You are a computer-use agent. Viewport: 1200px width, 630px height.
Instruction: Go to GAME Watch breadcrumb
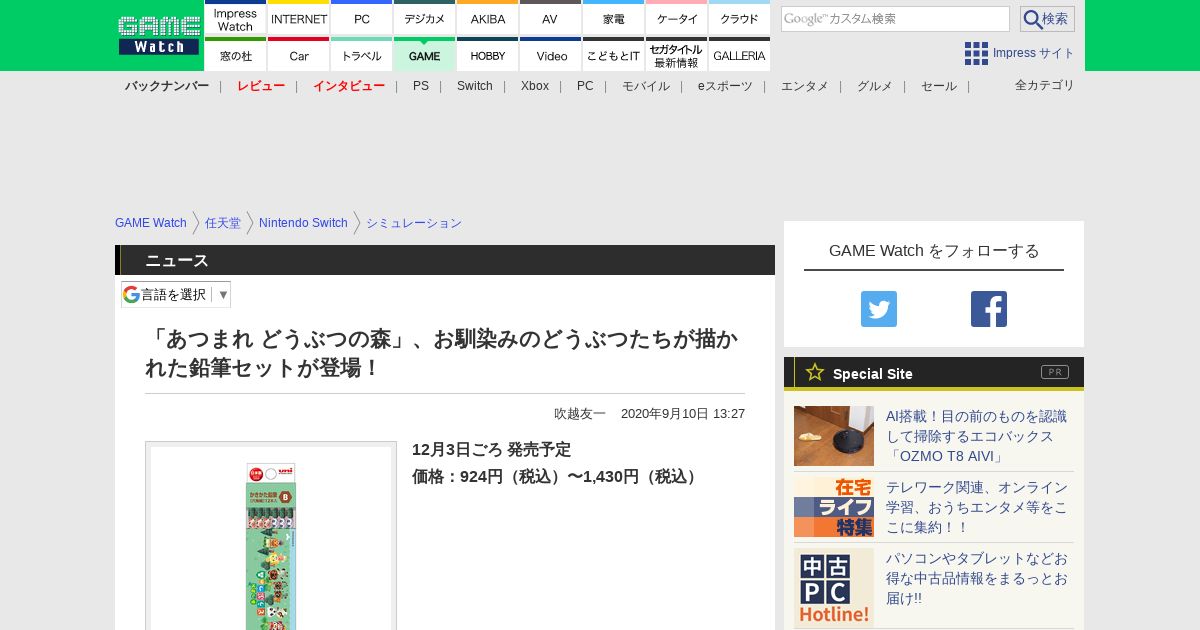pos(151,223)
